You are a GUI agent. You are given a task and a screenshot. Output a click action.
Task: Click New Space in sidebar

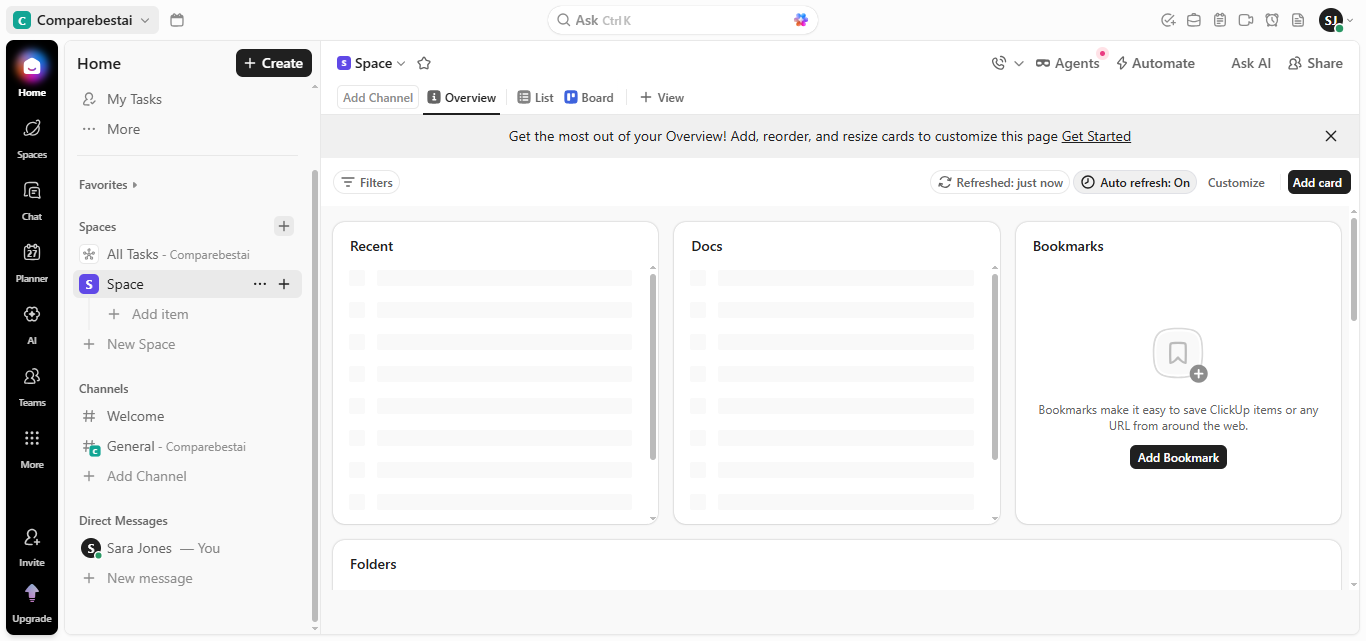point(141,344)
